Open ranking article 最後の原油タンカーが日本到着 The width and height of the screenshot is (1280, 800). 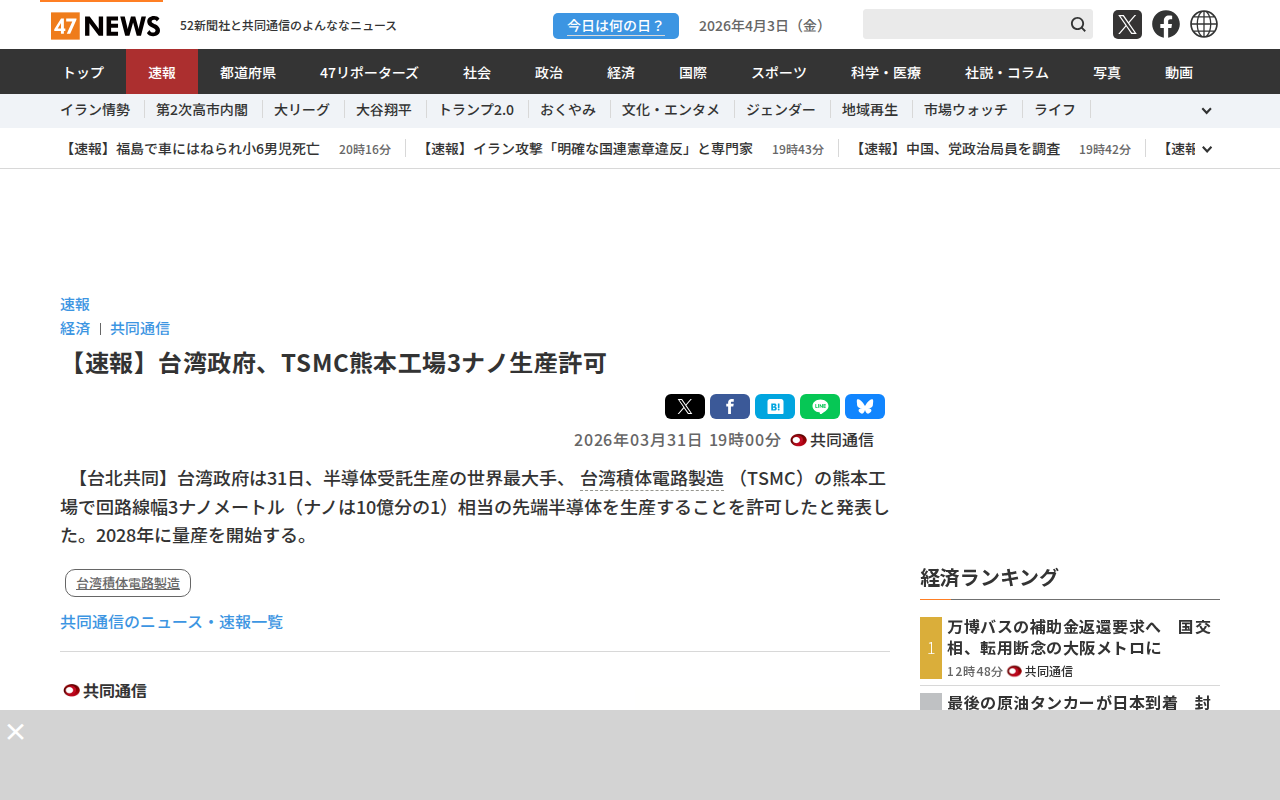tap(1079, 702)
